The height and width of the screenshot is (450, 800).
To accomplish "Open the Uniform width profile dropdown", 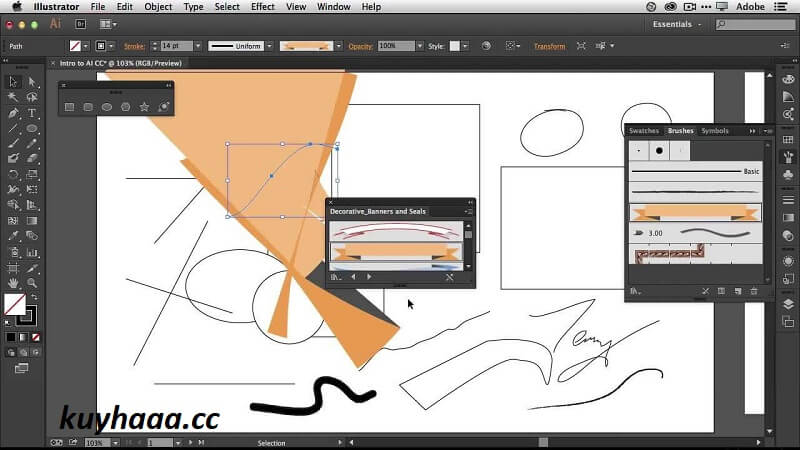I will [269, 46].
